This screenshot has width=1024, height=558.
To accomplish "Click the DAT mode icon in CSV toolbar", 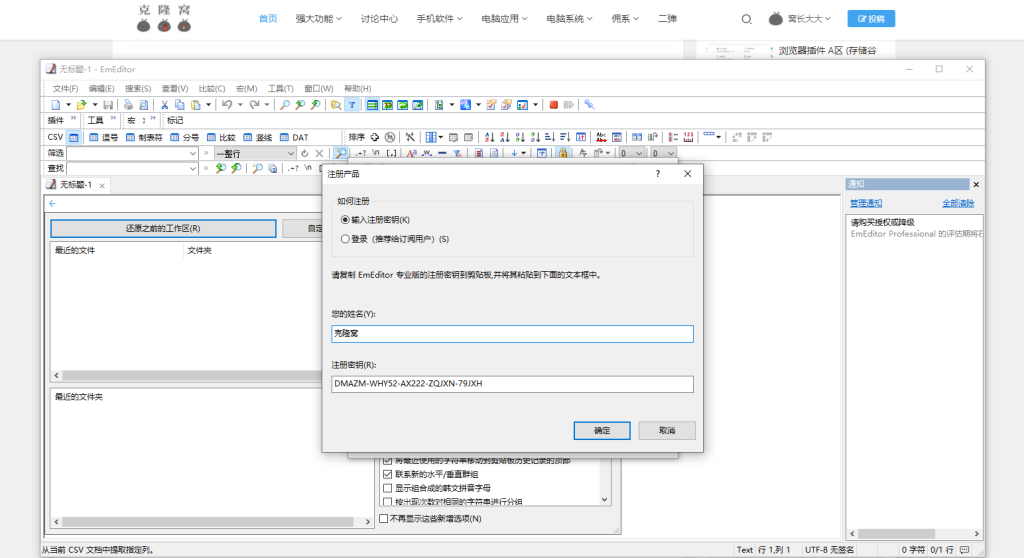I will 294,137.
